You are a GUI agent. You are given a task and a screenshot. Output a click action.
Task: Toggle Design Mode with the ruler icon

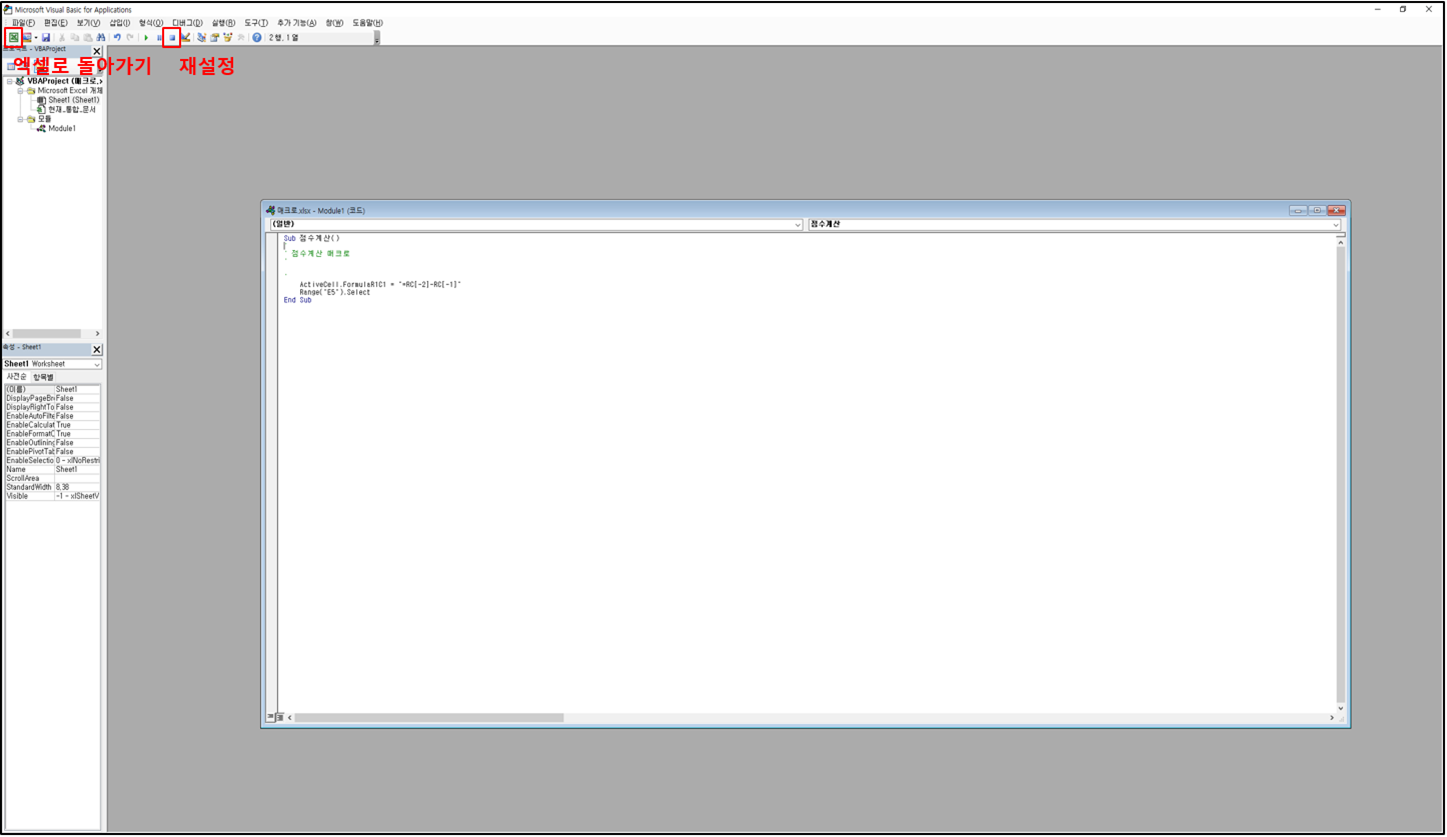pyautogui.click(x=186, y=37)
